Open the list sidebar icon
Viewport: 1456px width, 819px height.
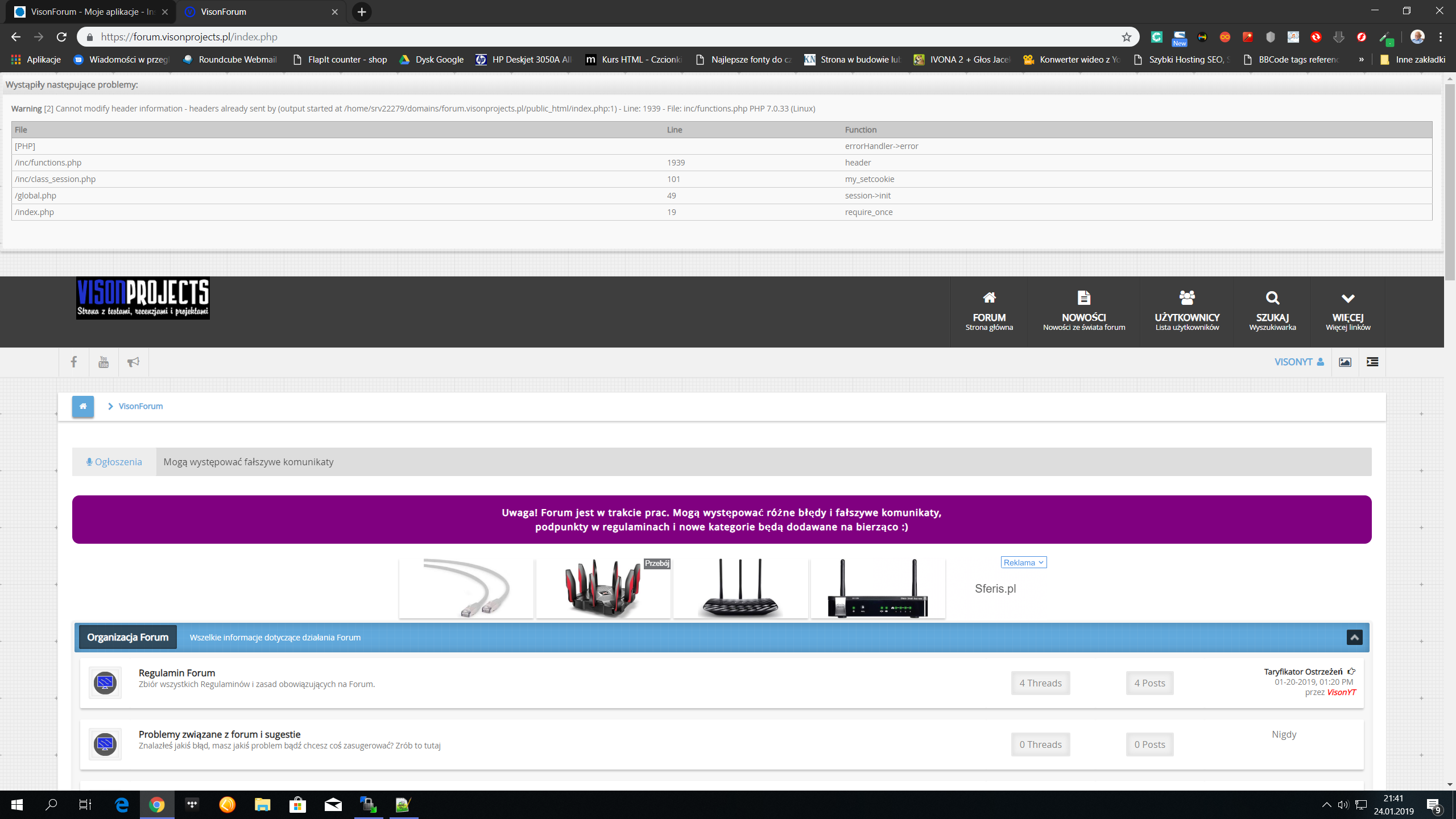pos(1372,362)
